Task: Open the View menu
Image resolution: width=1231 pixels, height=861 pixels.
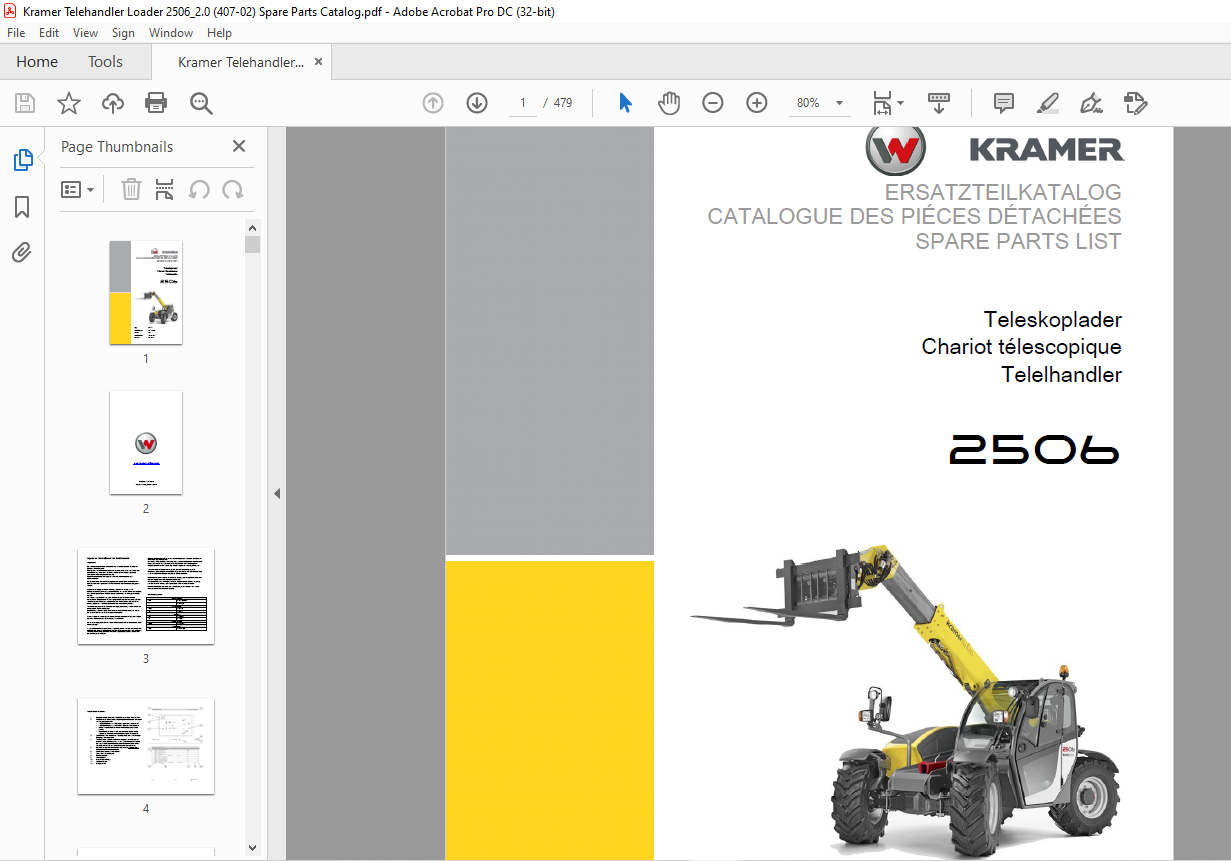Action: click(x=86, y=33)
